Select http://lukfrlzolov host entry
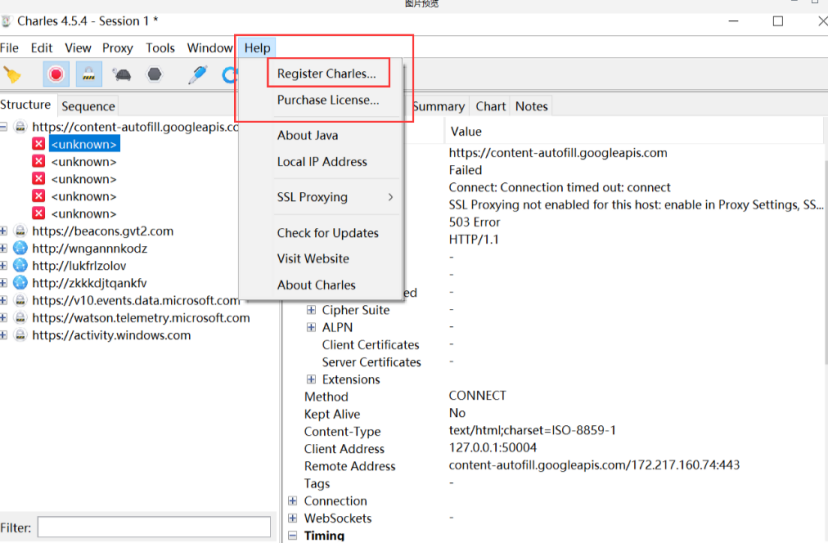This screenshot has width=828, height=543. tap(79, 266)
